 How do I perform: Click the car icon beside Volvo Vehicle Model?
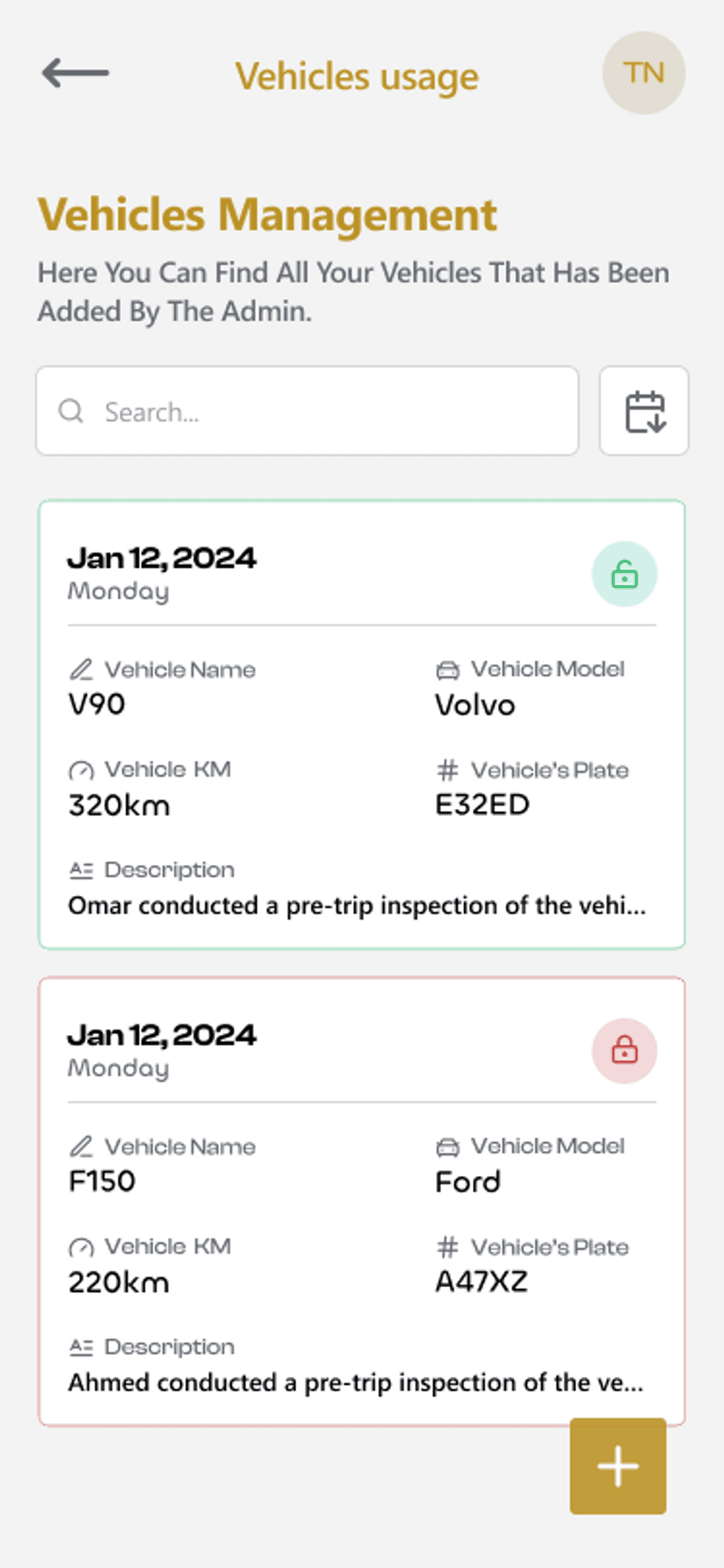coord(447,670)
